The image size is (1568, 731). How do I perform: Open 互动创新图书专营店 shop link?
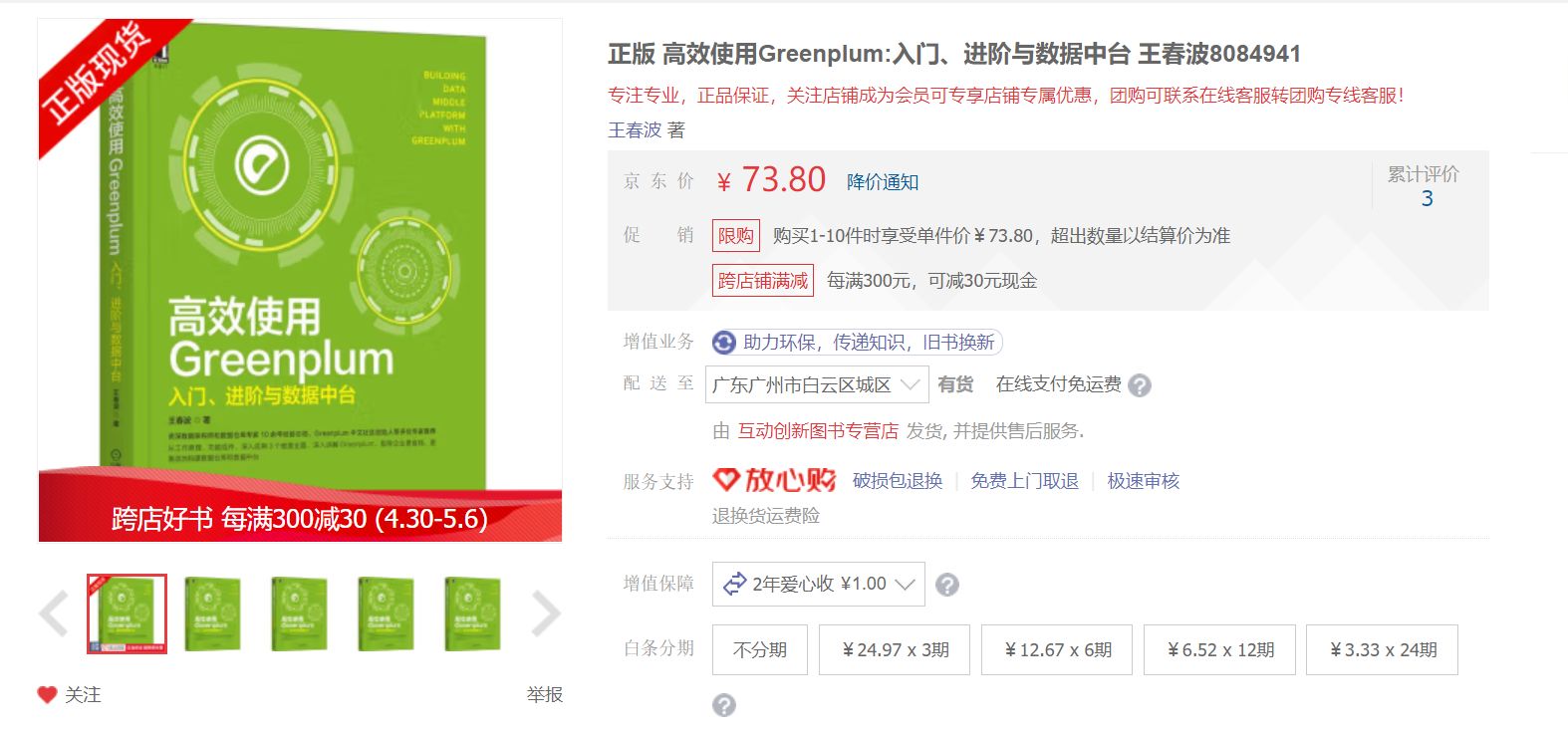[818, 430]
